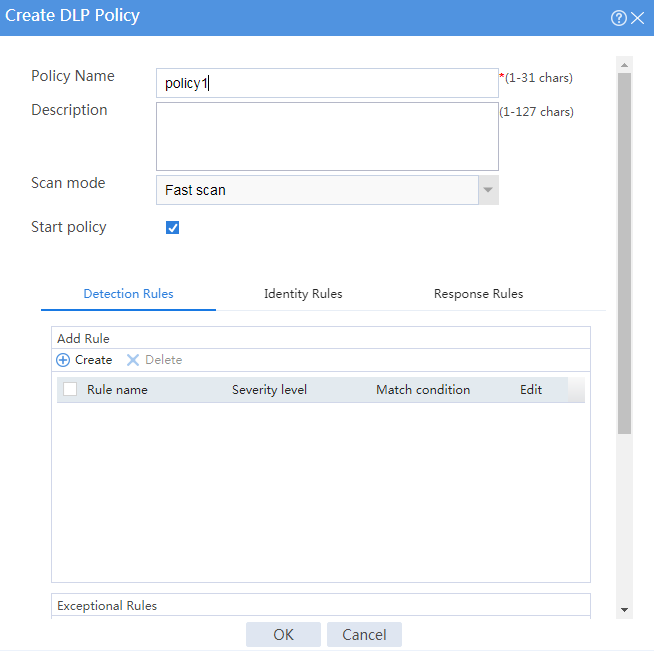Image resolution: width=654 pixels, height=651 pixels.
Task: Sort by Rule name column header
Action: point(117,390)
